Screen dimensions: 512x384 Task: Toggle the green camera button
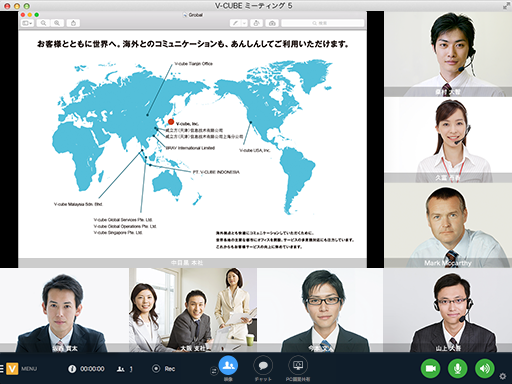430,368
